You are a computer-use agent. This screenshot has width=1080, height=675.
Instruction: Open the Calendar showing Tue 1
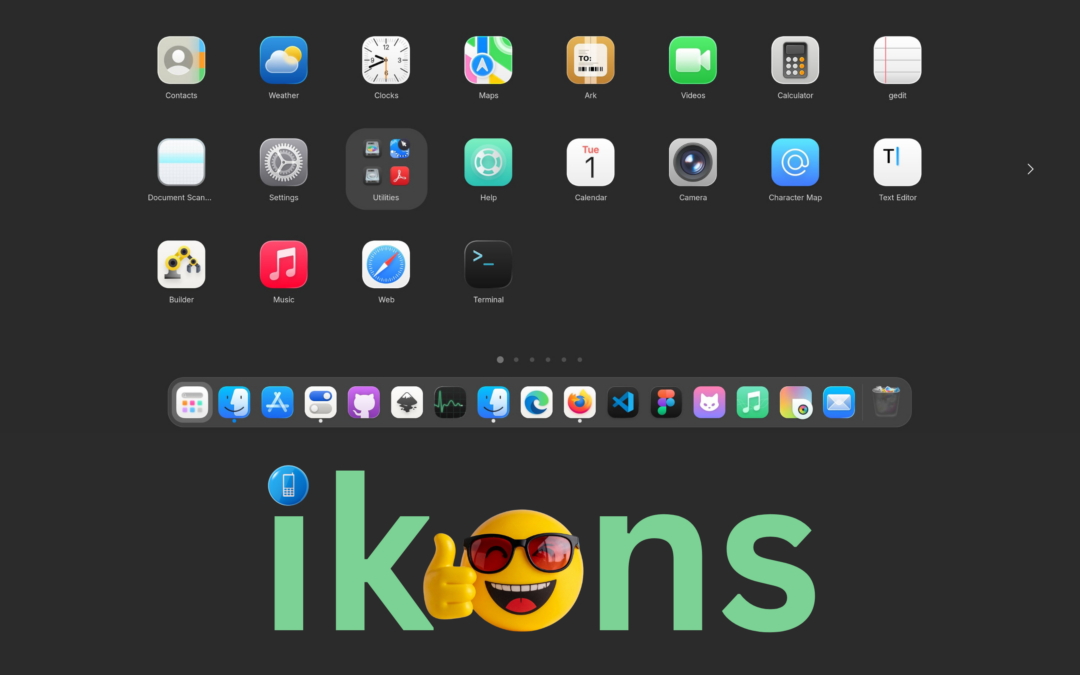pos(590,162)
